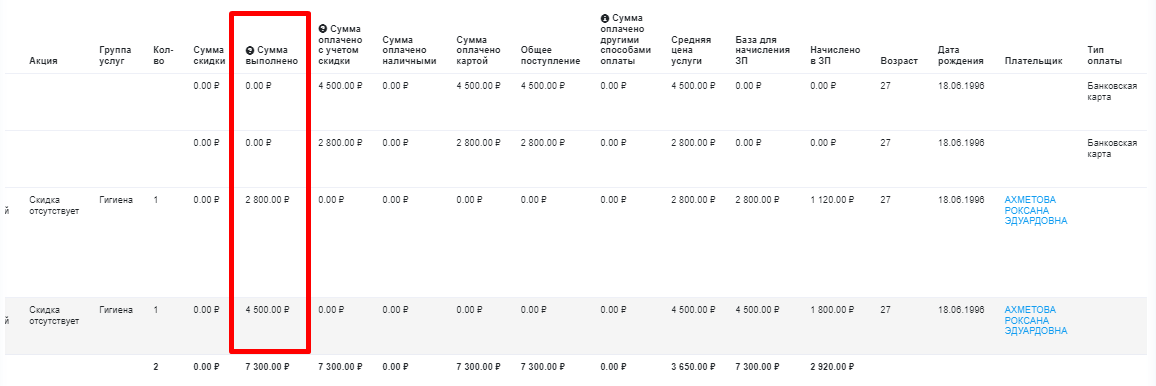Sort by the Акция column header
The width and height of the screenshot is (1156, 386).
click(43, 61)
